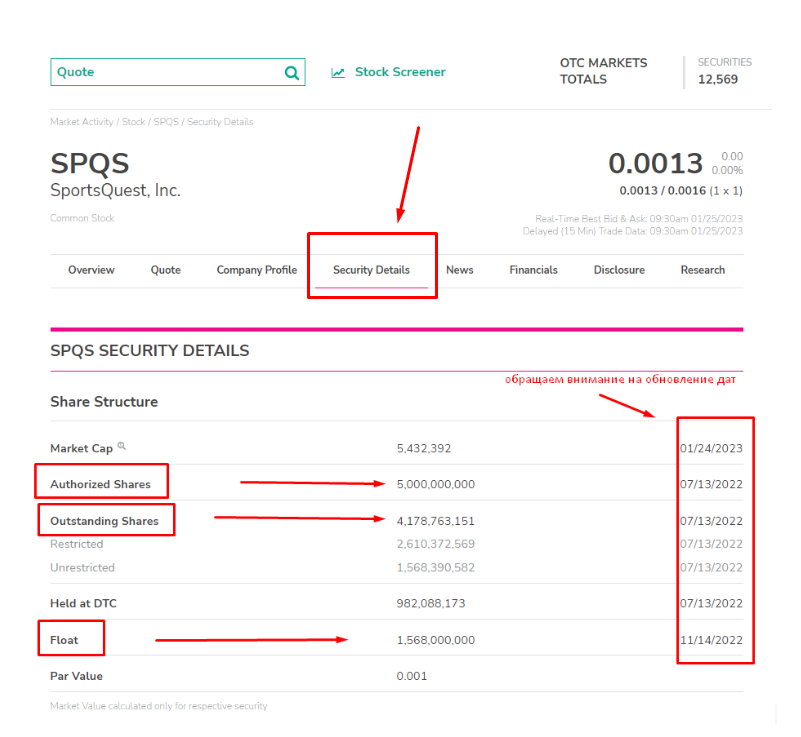The height and width of the screenshot is (737, 801).
Task: Click the Par Value label
Action: point(77,676)
